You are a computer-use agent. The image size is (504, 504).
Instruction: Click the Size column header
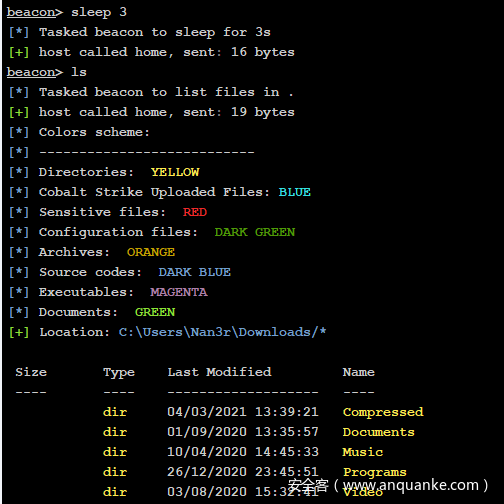pyautogui.click(x=31, y=372)
